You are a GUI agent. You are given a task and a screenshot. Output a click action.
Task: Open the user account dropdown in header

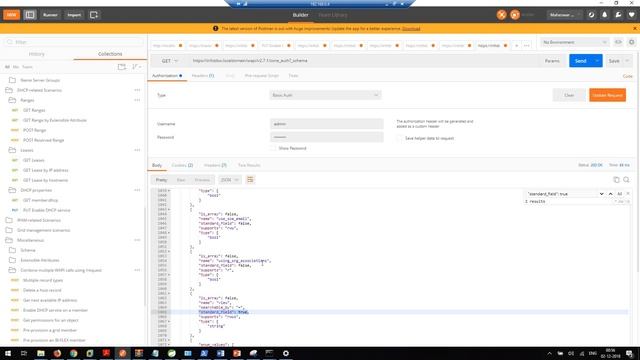pos(564,15)
